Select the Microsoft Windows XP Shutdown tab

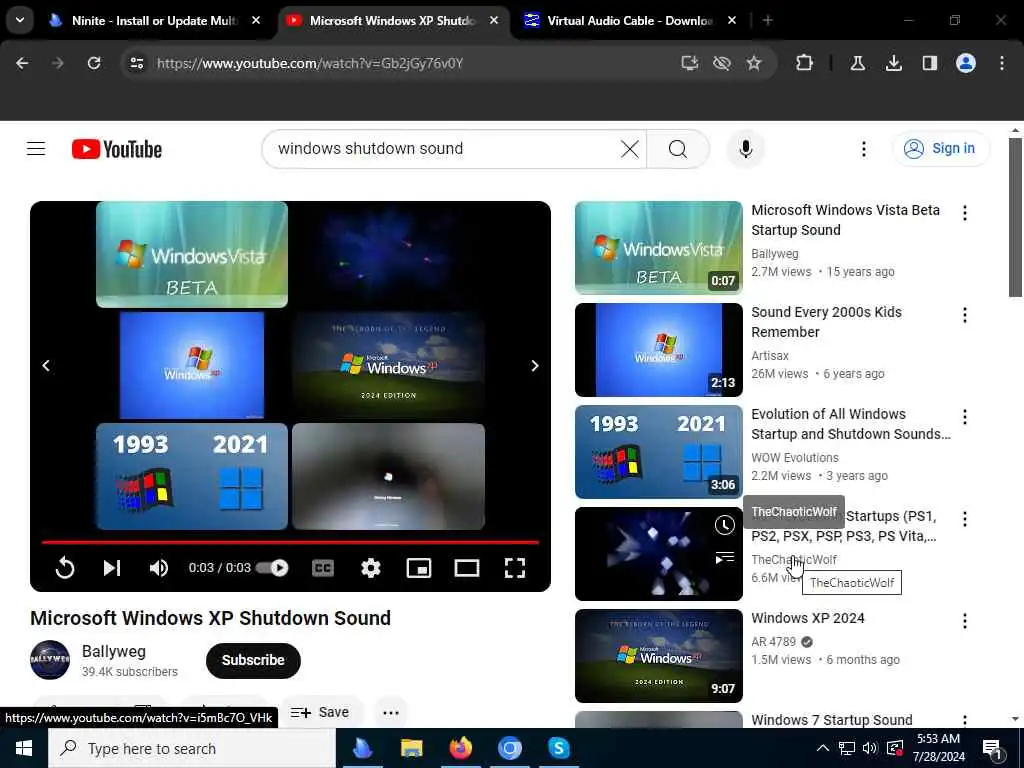pos(393,21)
